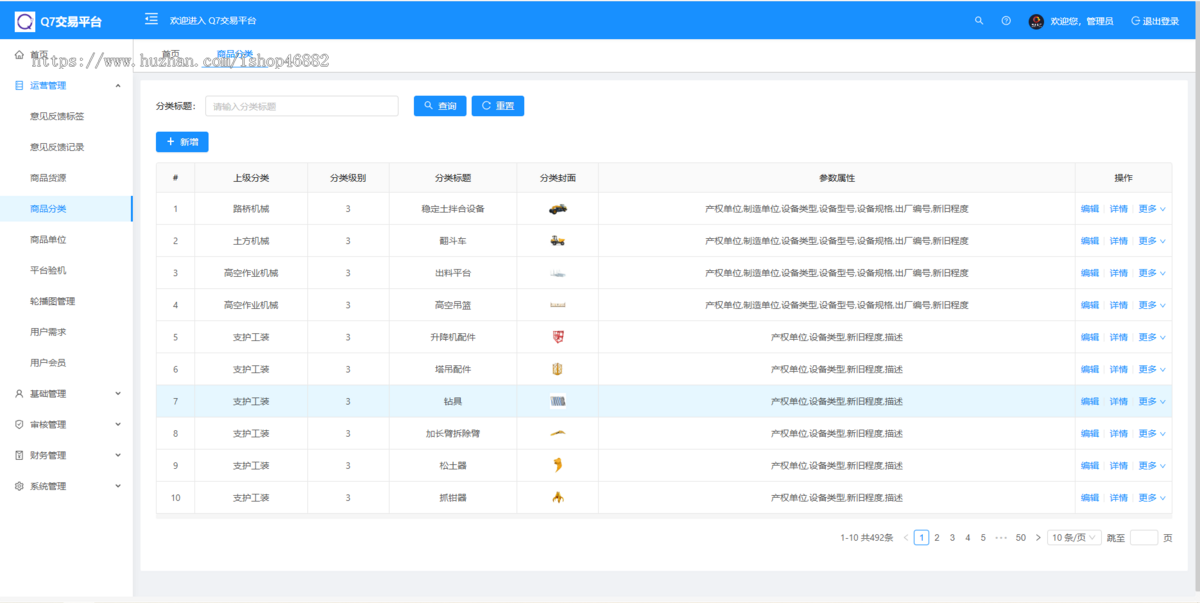This screenshot has width=1200, height=603.
Task: Expand the 财务管理 sidebar menu
Action: pyautogui.click(x=66, y=456)
